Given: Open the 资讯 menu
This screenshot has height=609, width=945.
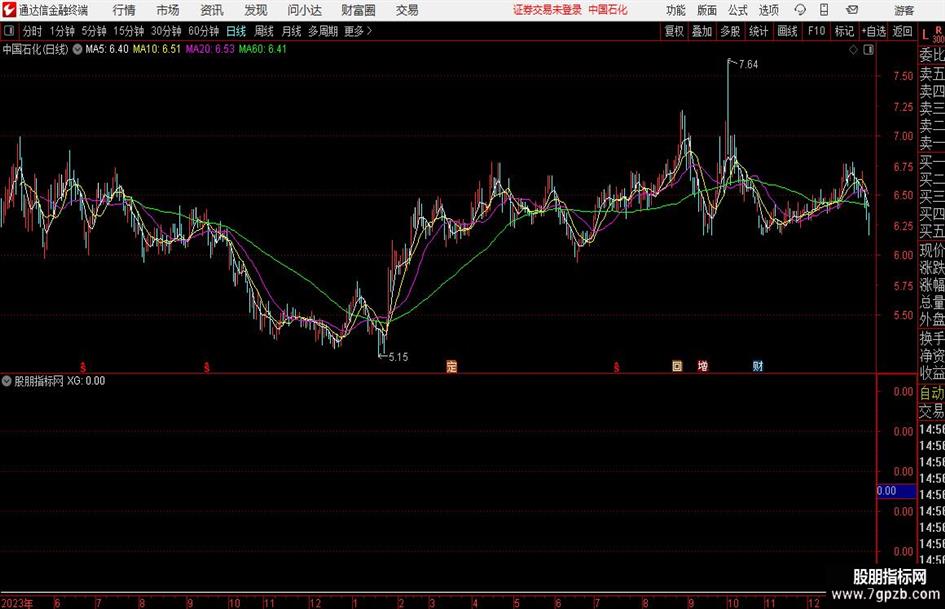Looking at the screenshot, I should (x=212, y=10).
